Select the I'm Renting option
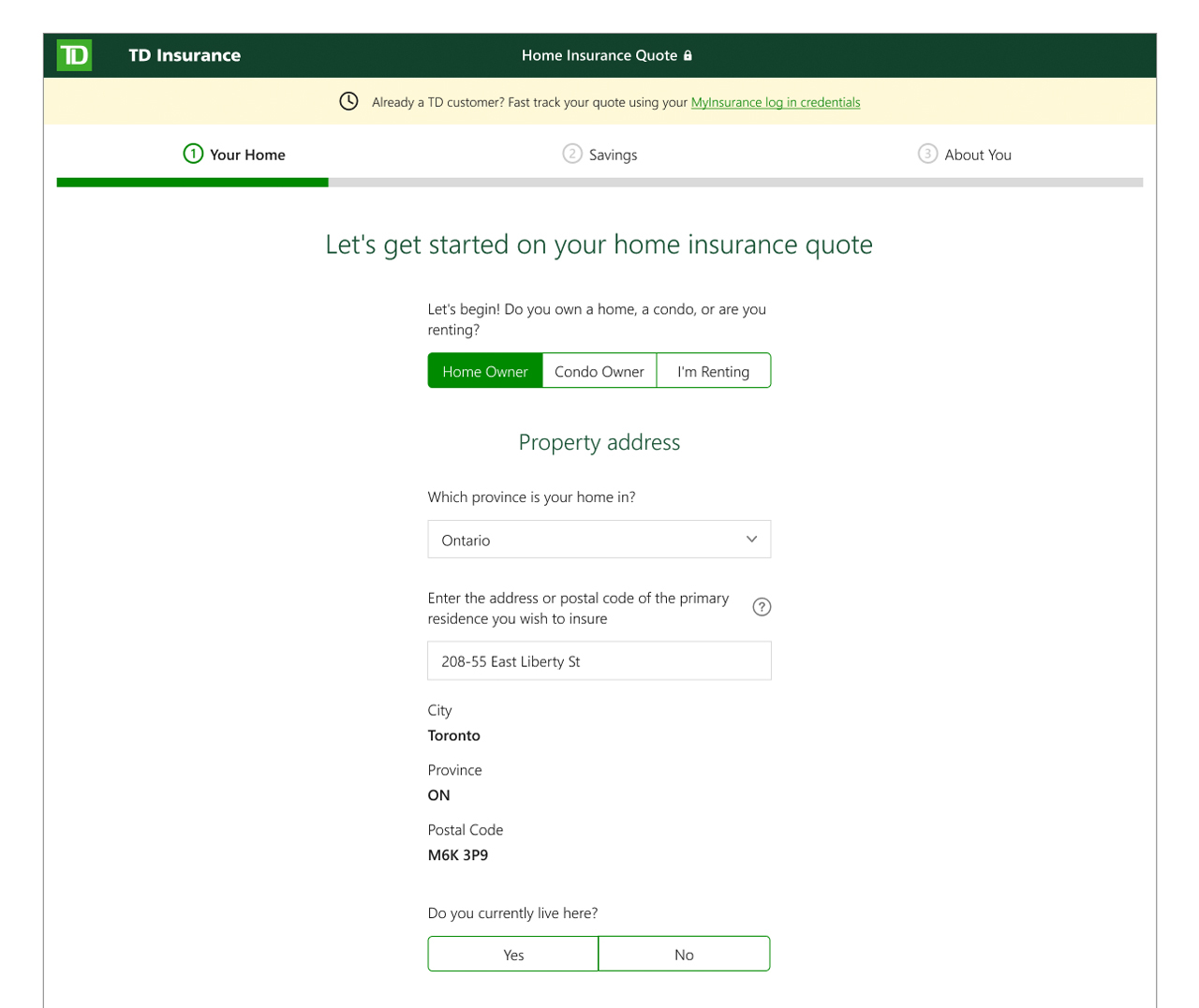This screenshot has height=1008, width=1199. [x=713, y=371]
